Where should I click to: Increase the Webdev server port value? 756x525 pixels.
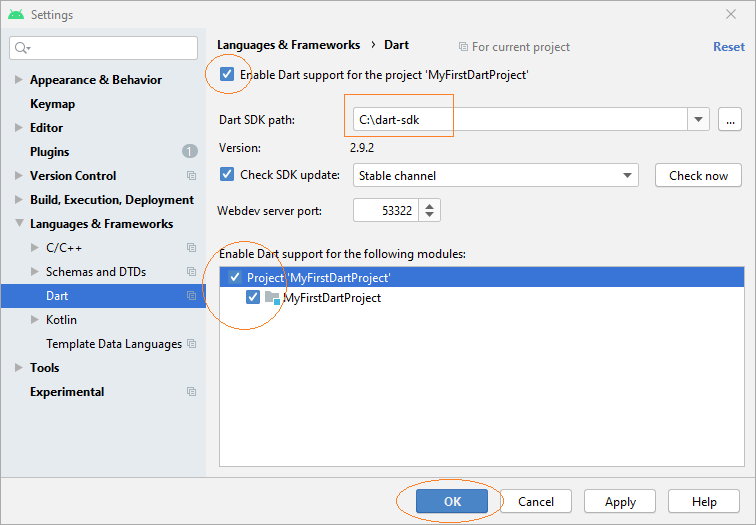(430, 206)
